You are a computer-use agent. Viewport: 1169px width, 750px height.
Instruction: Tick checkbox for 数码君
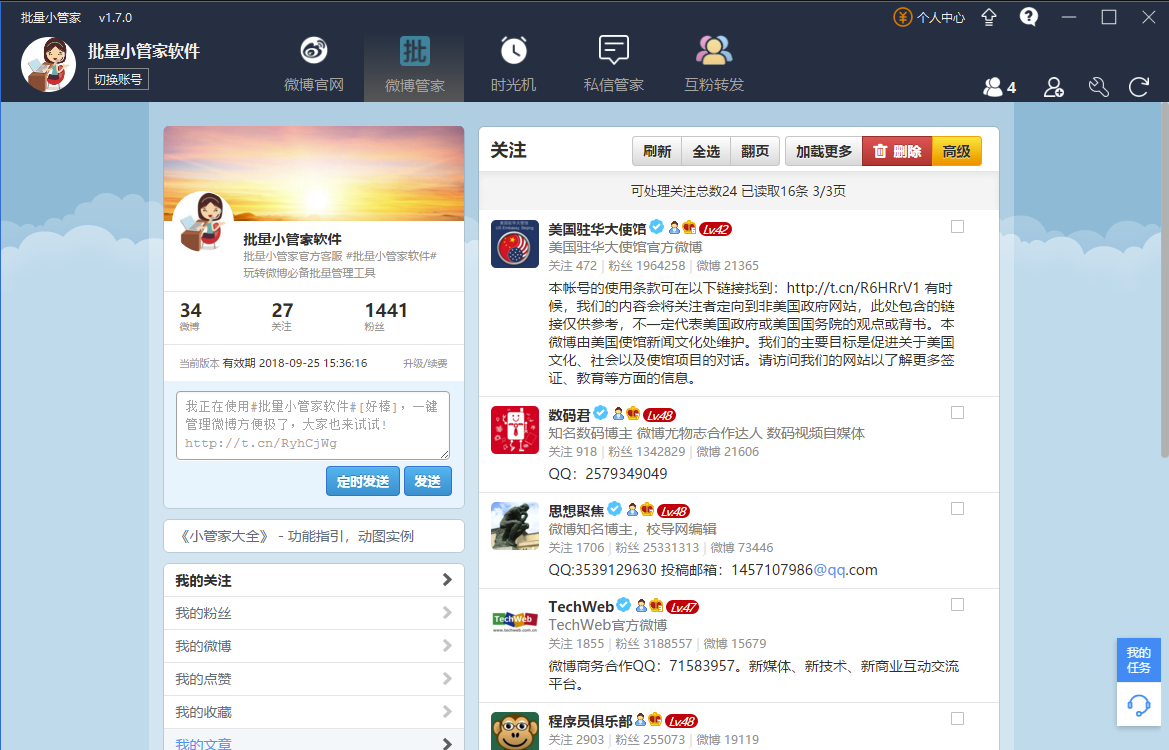(957, 412)
